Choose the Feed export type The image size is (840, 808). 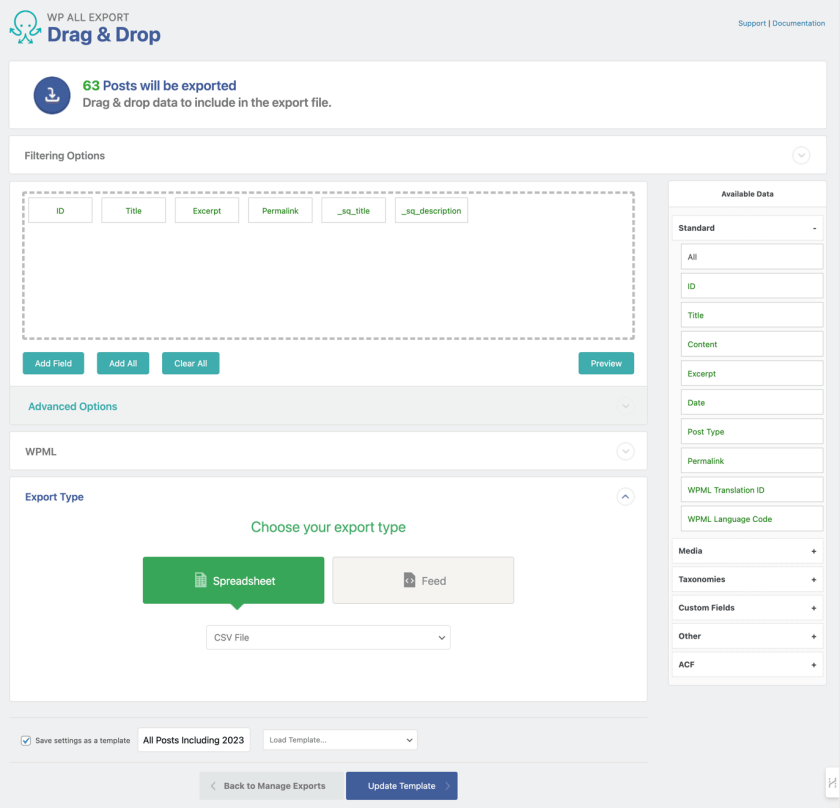tap(423, 580)
